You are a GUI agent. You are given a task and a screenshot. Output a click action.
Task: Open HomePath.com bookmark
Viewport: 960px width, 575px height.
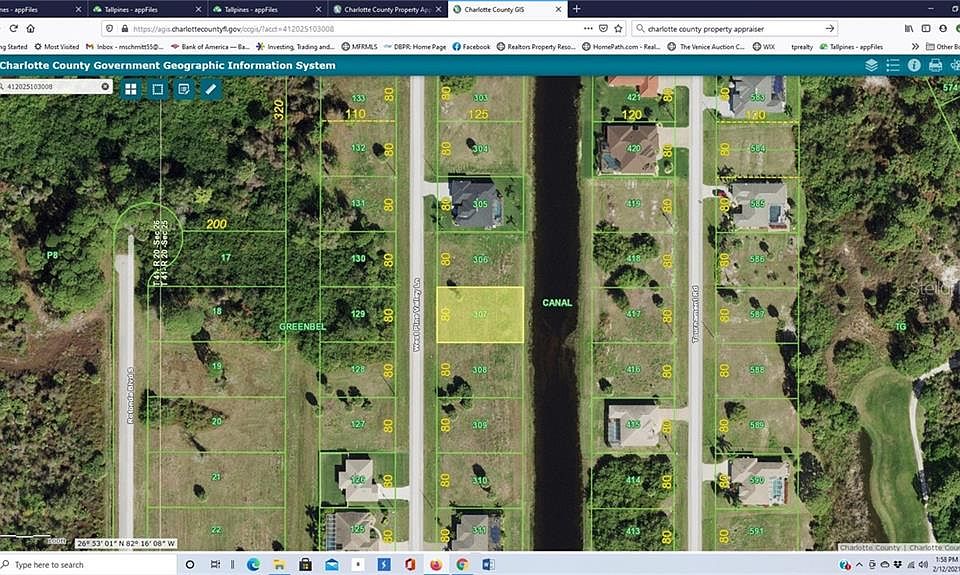(621, 47)
